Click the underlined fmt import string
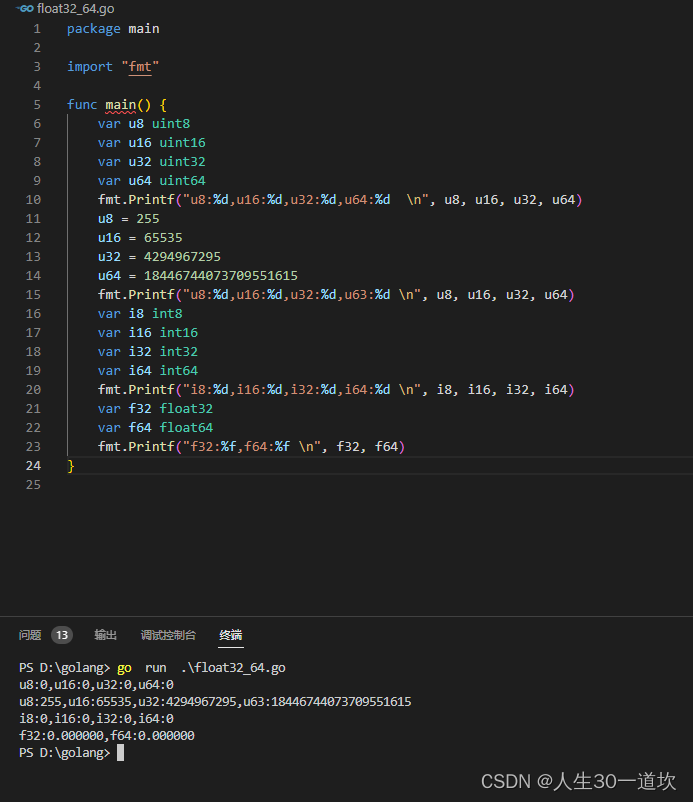 (140, 66)
